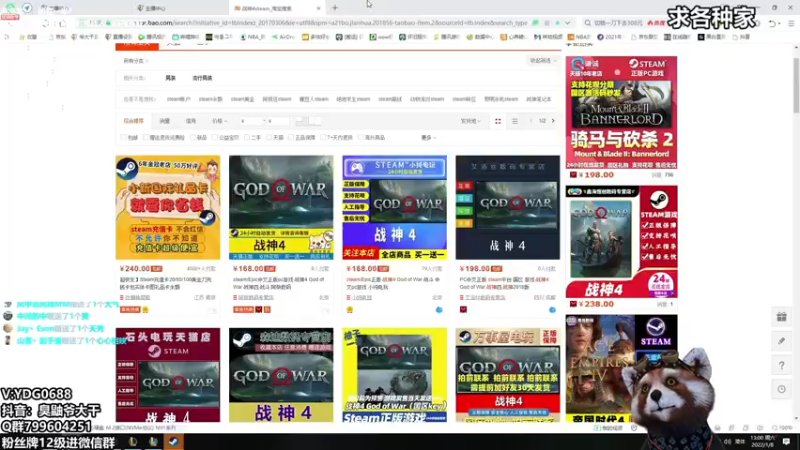Image resolution: width=800 pixels, height=450 pixels.
Task: Check the 二手 filter
Action: click(x=247, y=138)
